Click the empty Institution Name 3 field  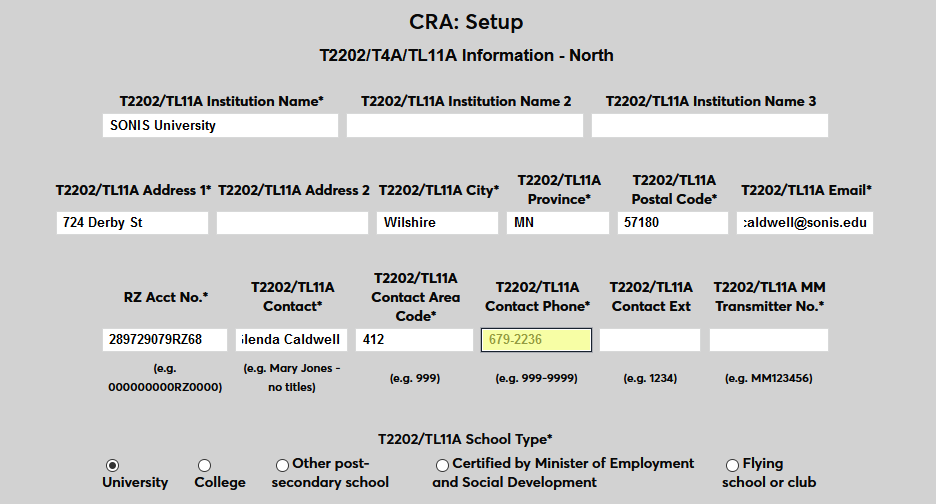[710, 125]
